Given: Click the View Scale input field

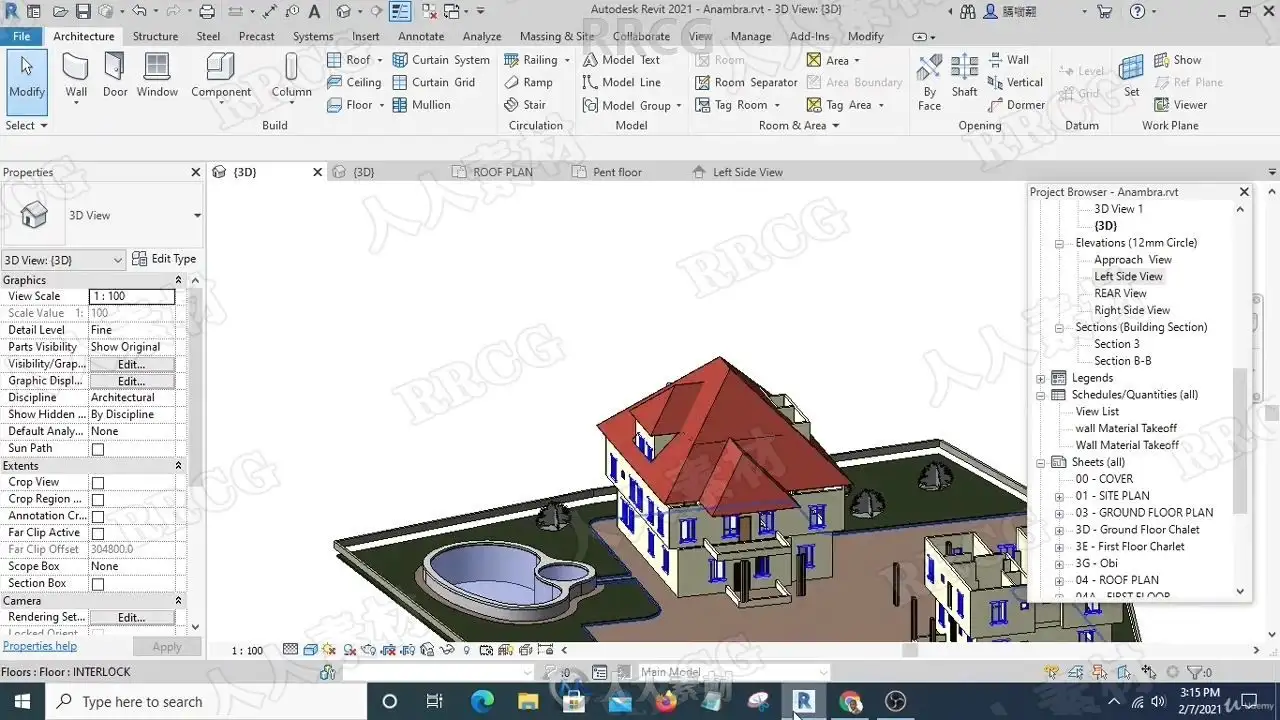Looking at the screenshot, I should coord(132,297).
